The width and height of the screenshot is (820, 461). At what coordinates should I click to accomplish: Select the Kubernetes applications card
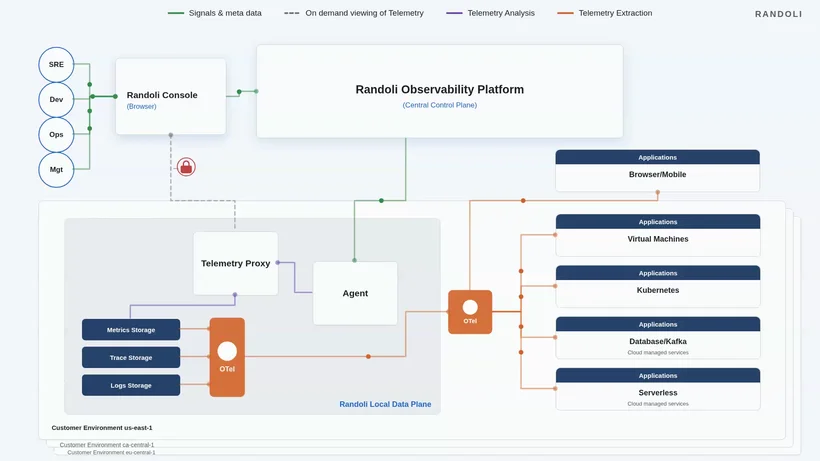point(657,286)
